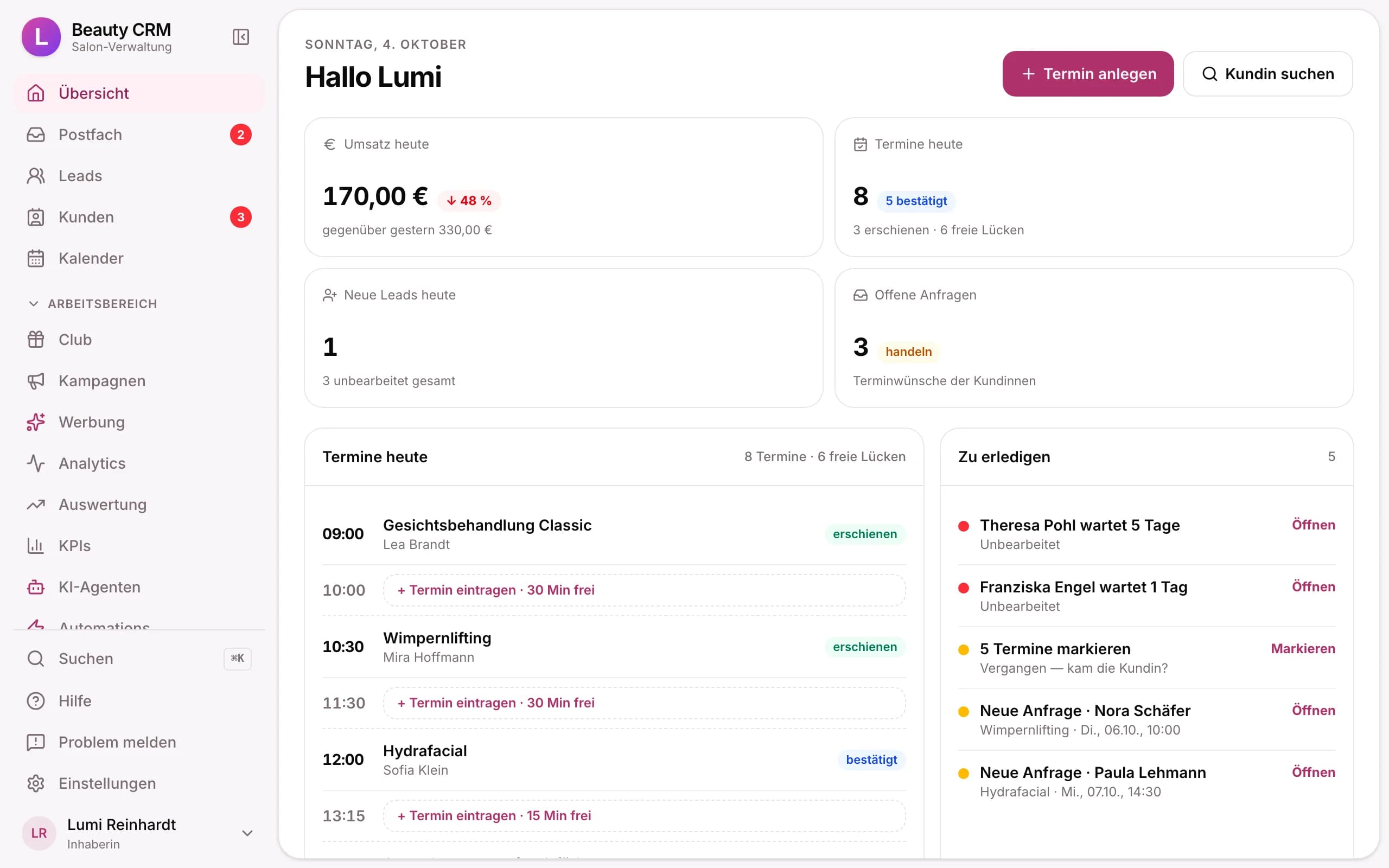The image size is (1389, 868).
Task: Click the Club gift icon
Action: (x=36, y=340)
